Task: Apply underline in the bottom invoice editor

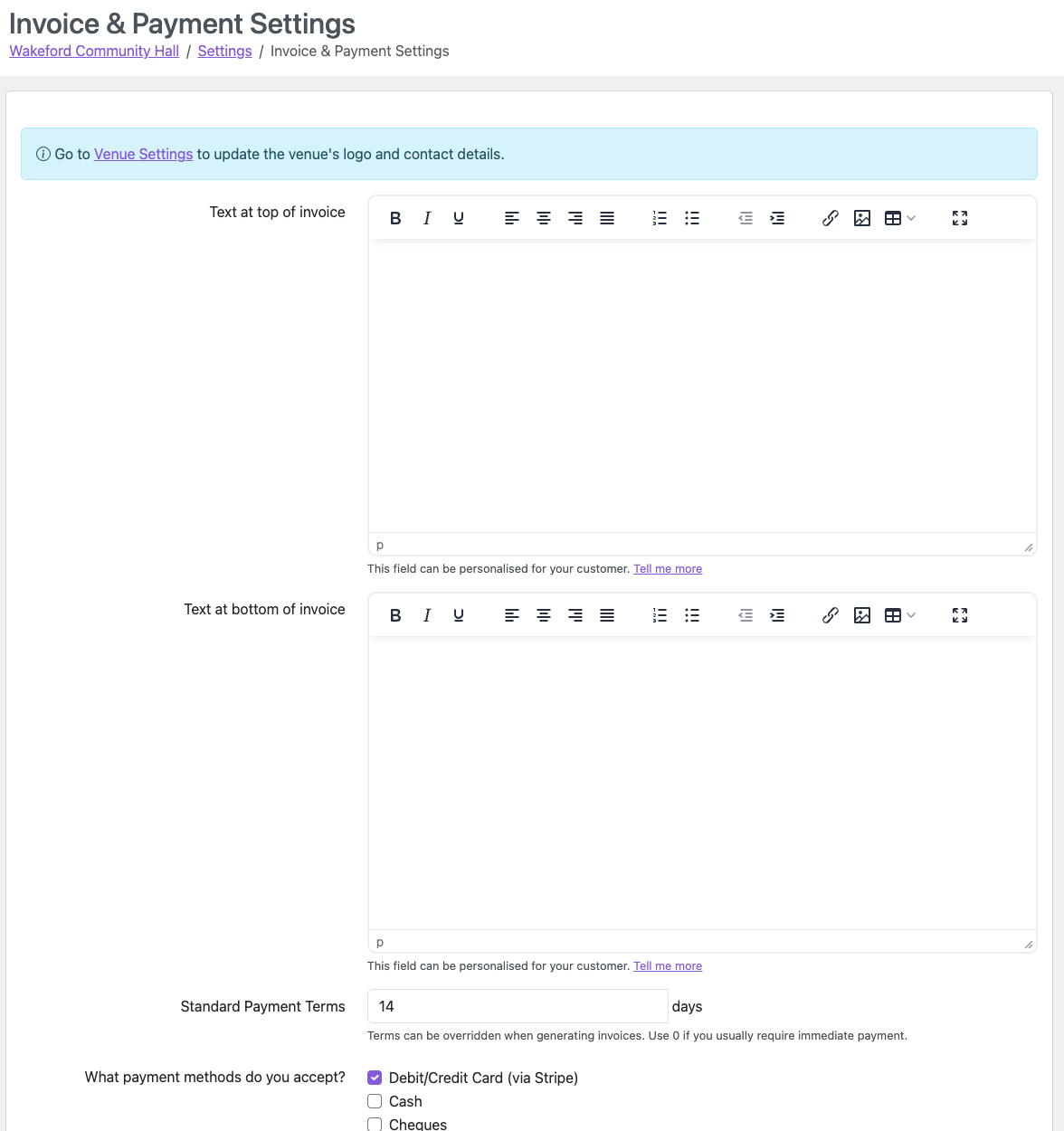Action: pos(459,614)
